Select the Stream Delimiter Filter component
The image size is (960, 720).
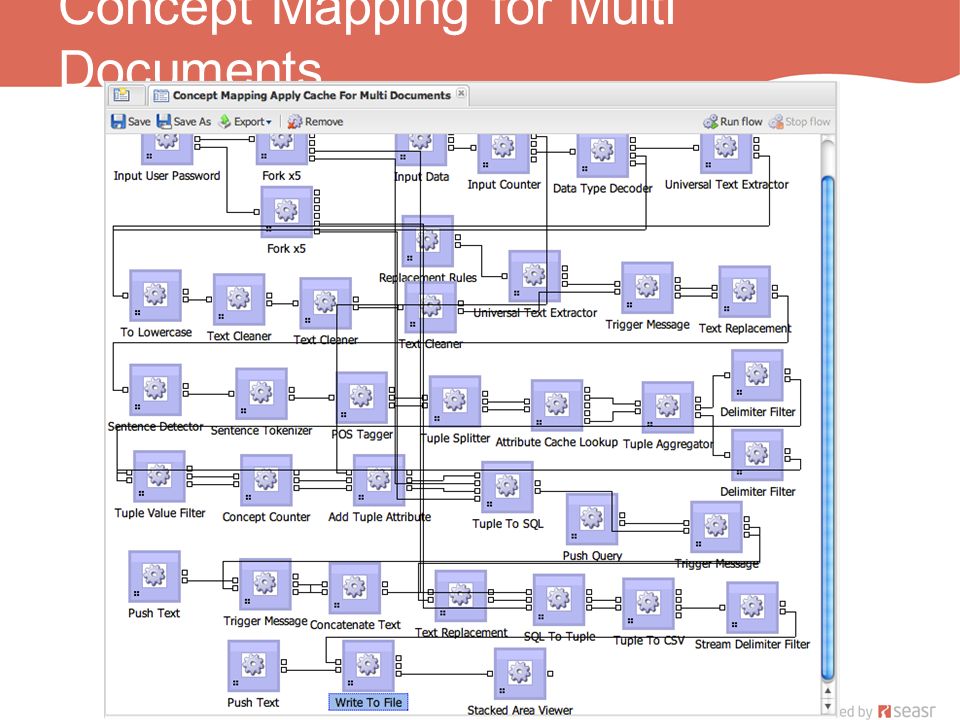point(752,607)
